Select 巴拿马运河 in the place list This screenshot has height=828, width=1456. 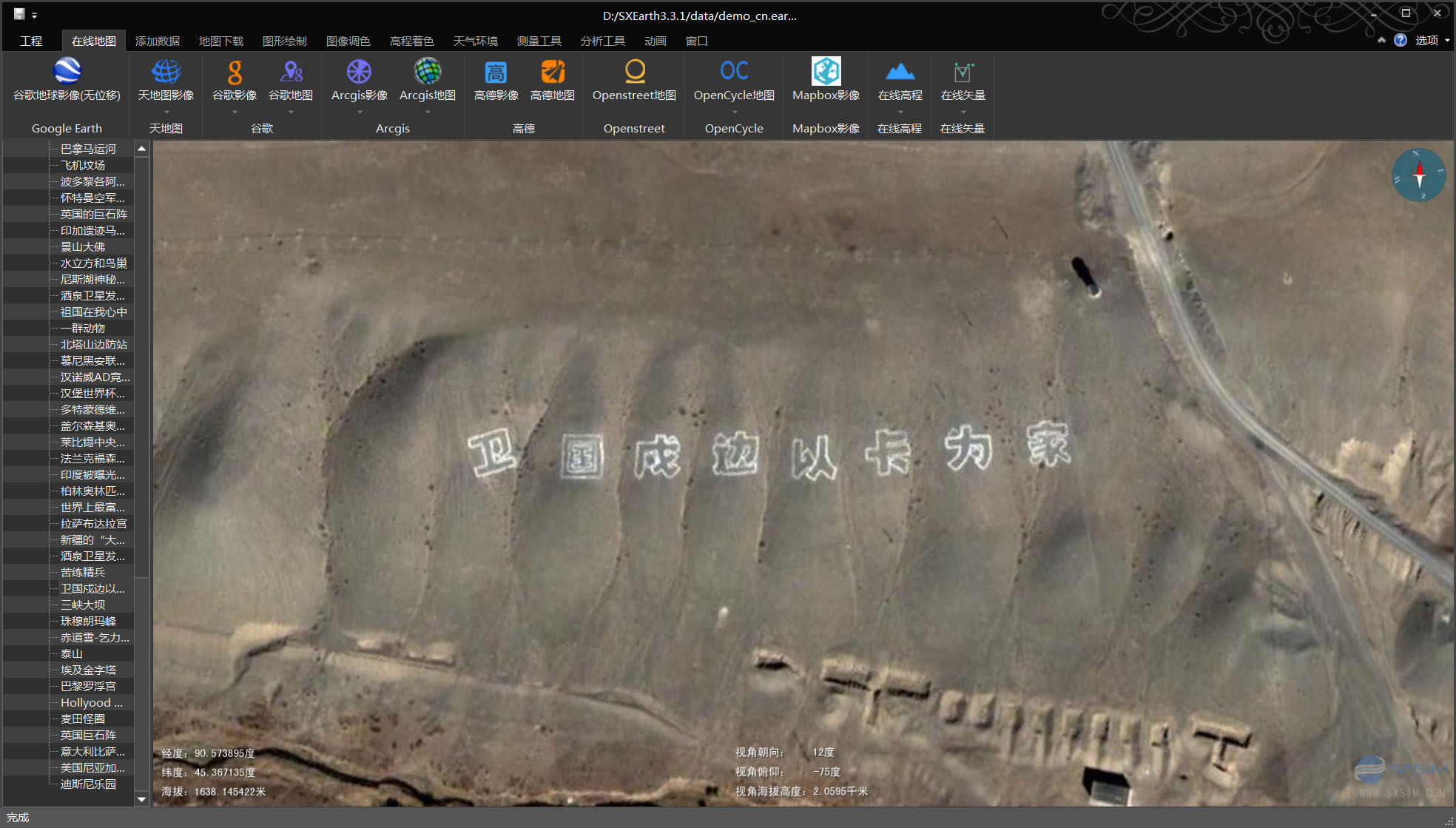(88, 149)
